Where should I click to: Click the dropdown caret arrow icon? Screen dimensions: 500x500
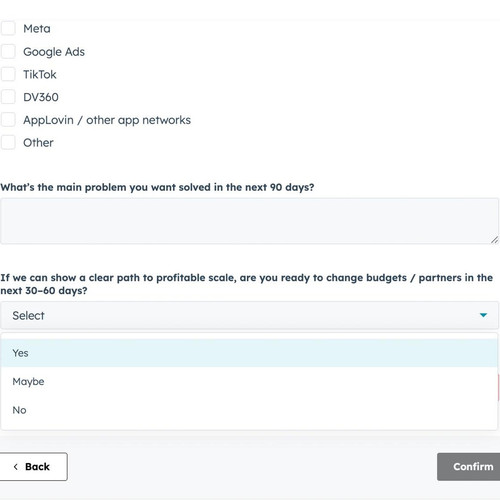click(x=483, y=315)
